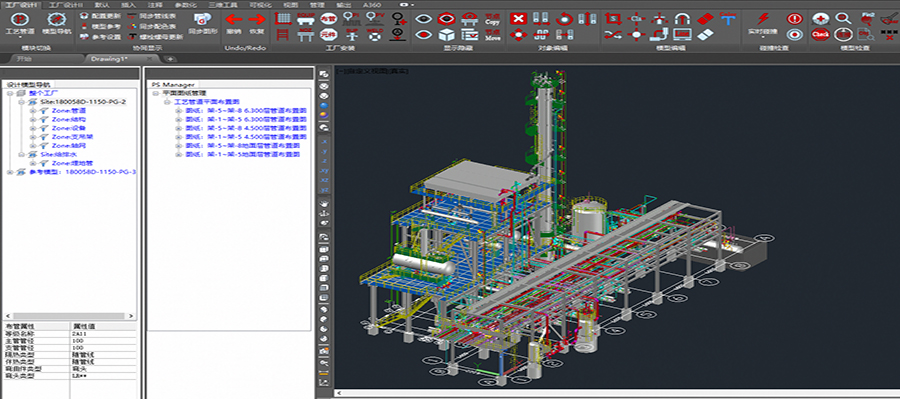900x399 pixels.
Task: Click the magnifier search icon in 模型检查
Action: [843, 19]
